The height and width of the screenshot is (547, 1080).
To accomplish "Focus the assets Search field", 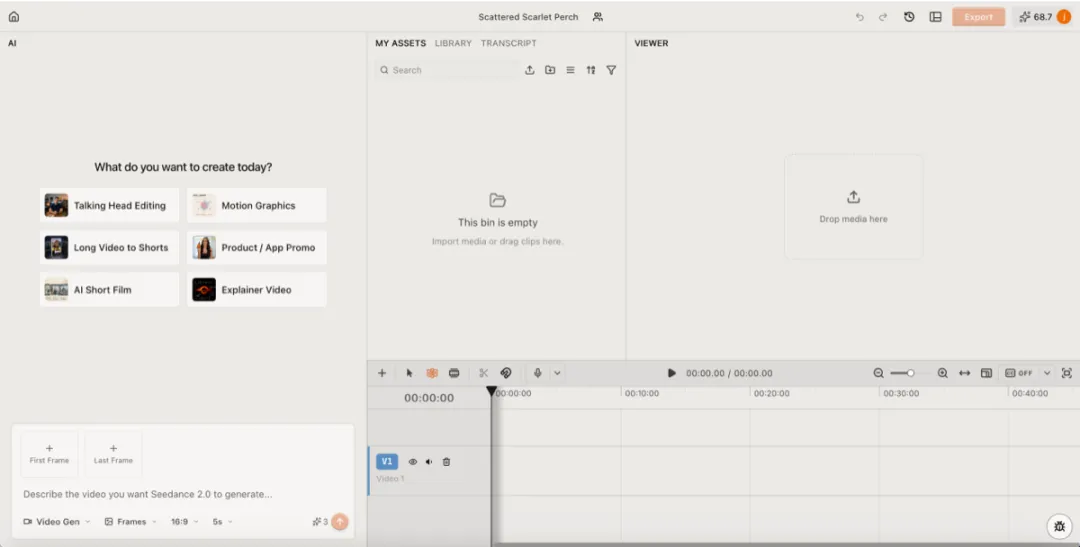I will (448, 70).
